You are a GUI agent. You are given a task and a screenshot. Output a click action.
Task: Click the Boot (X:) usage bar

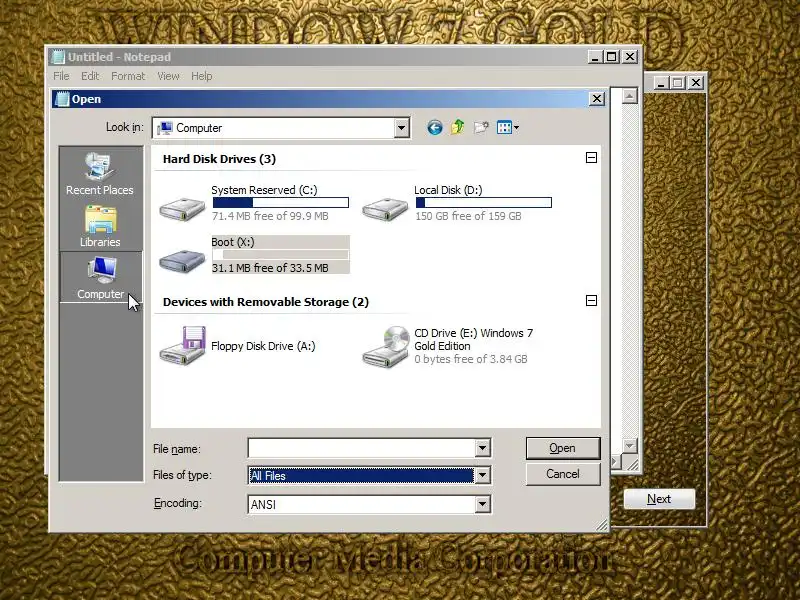pos(281,255)
